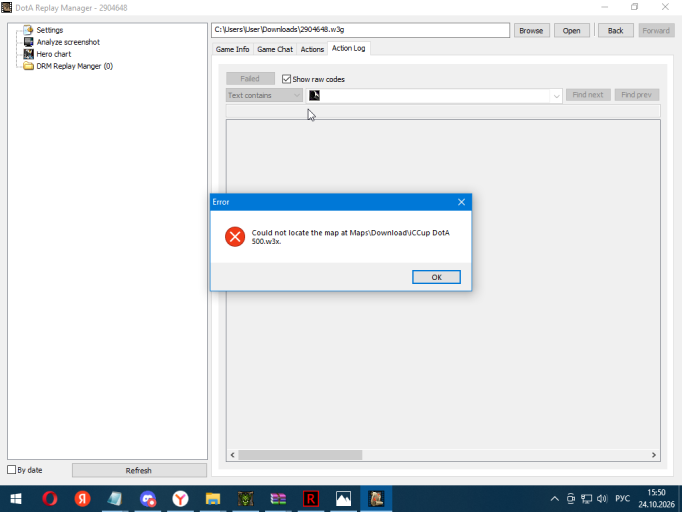Screen dimensions: 682x512
Task: Enable the By date checkbox
Action: click(12, 470)
